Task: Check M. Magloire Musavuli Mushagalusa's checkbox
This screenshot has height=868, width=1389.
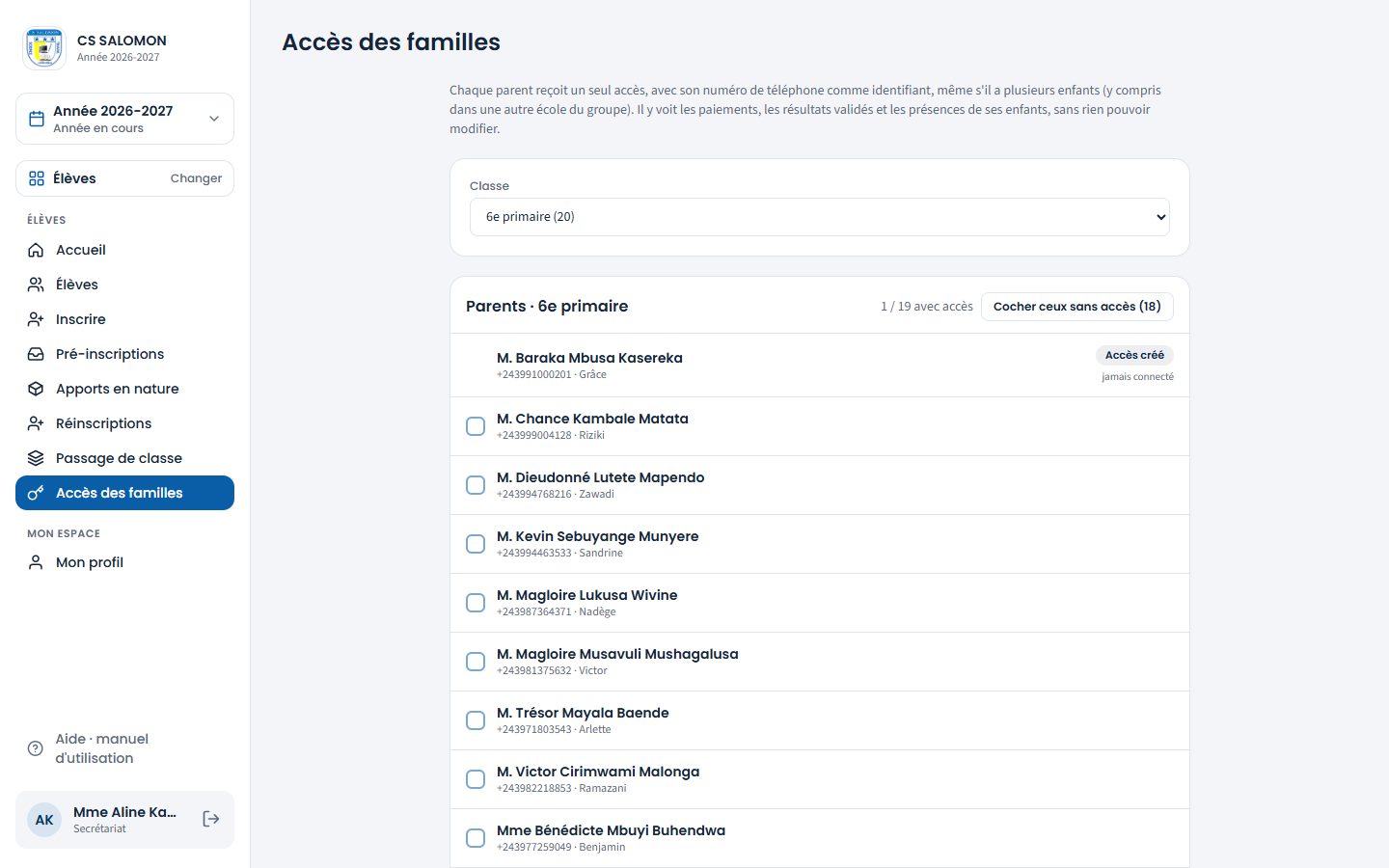Action: pyautogui.click(x=476, y=662)
